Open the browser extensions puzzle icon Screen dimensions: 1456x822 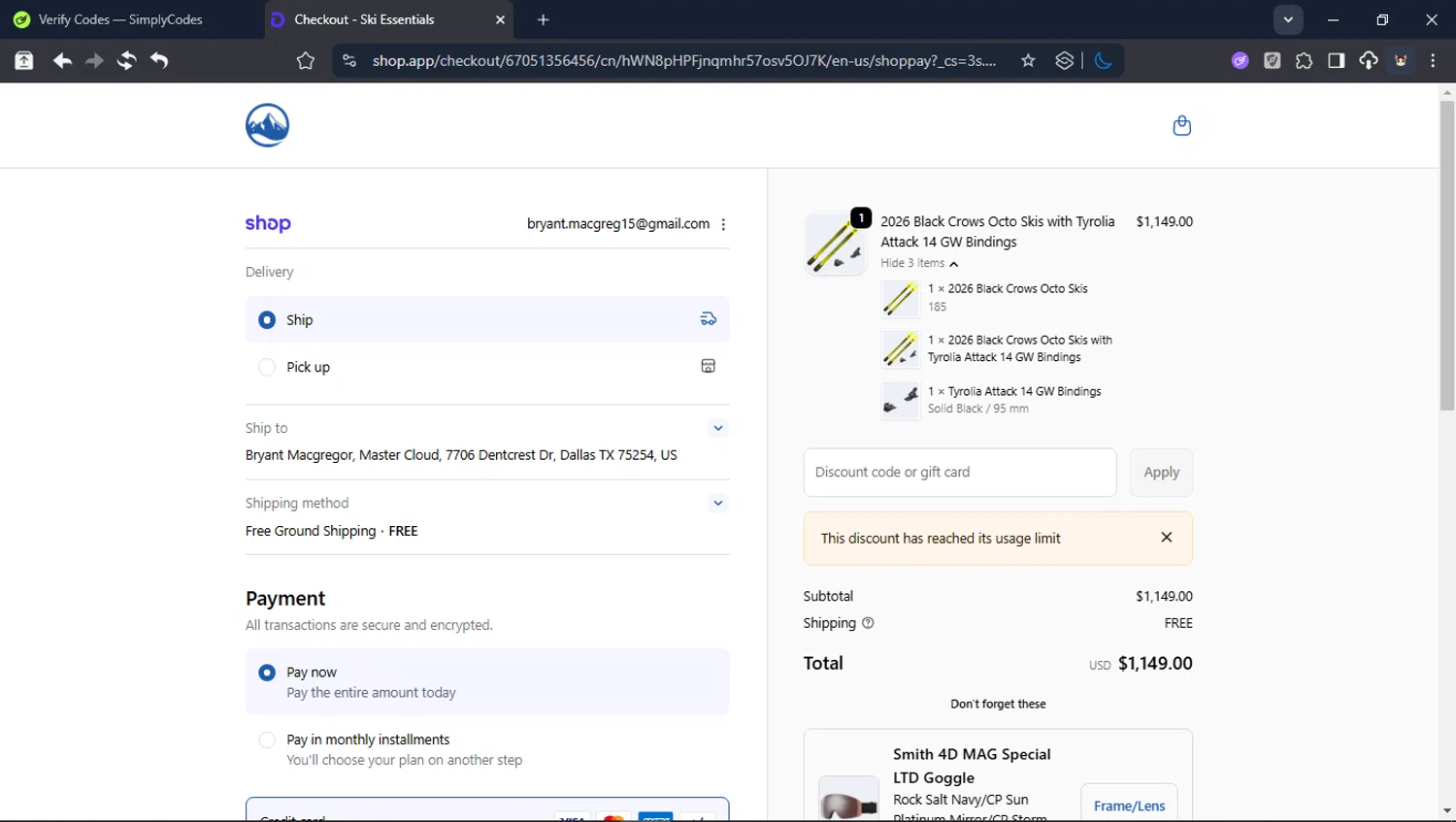(x=1304, y=61)
